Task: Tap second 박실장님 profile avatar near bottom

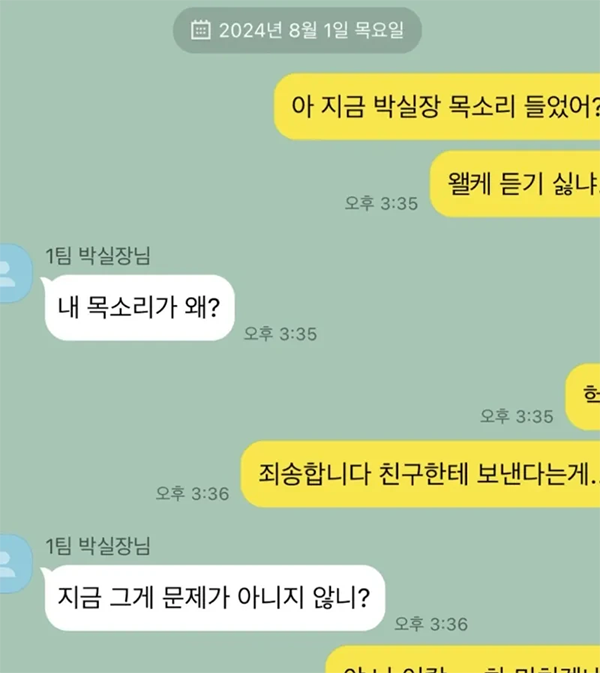Action: pyautogui.click(x=15, y=564)
